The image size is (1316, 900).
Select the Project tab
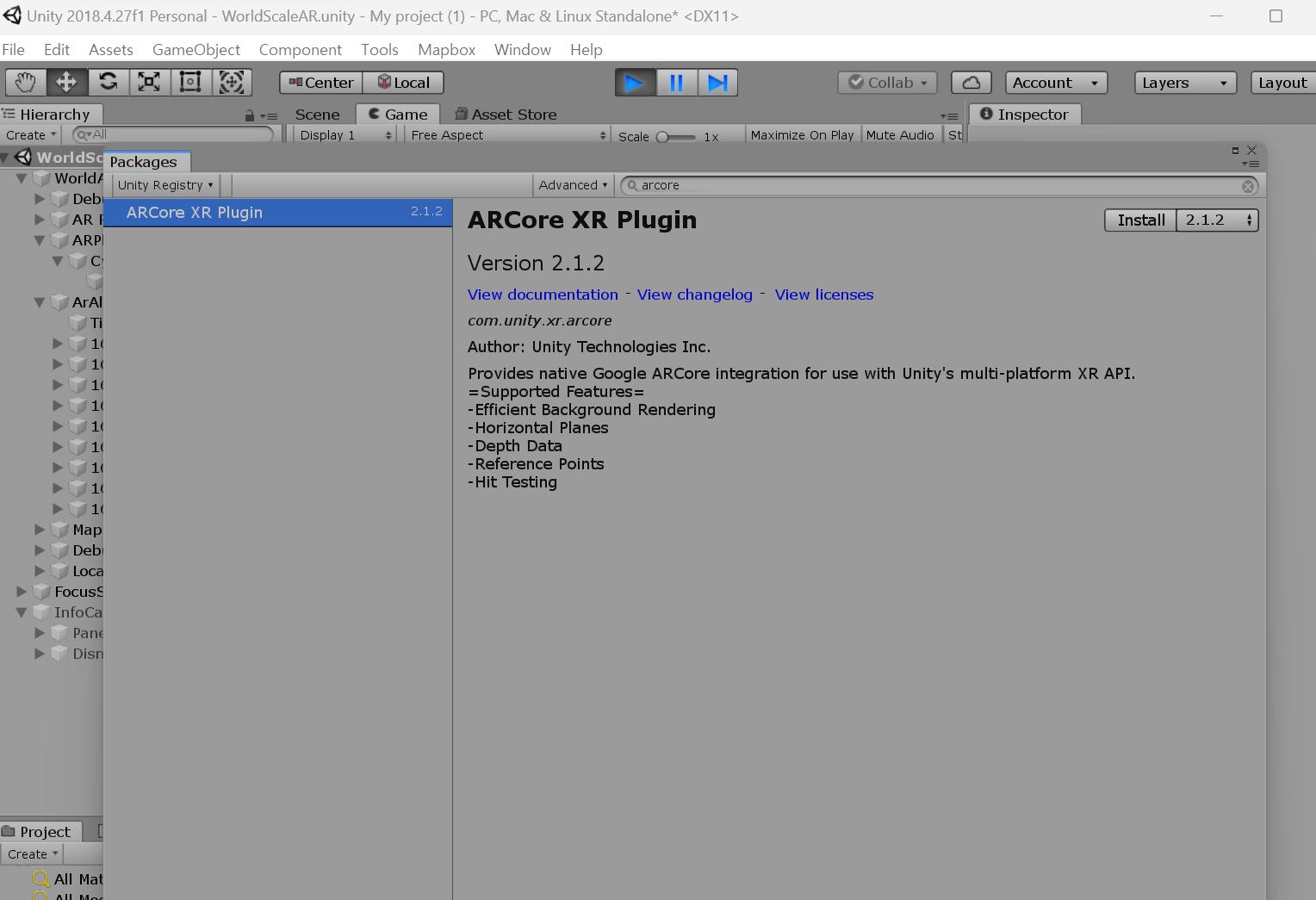pyautogui.click(x=40, y=832)
